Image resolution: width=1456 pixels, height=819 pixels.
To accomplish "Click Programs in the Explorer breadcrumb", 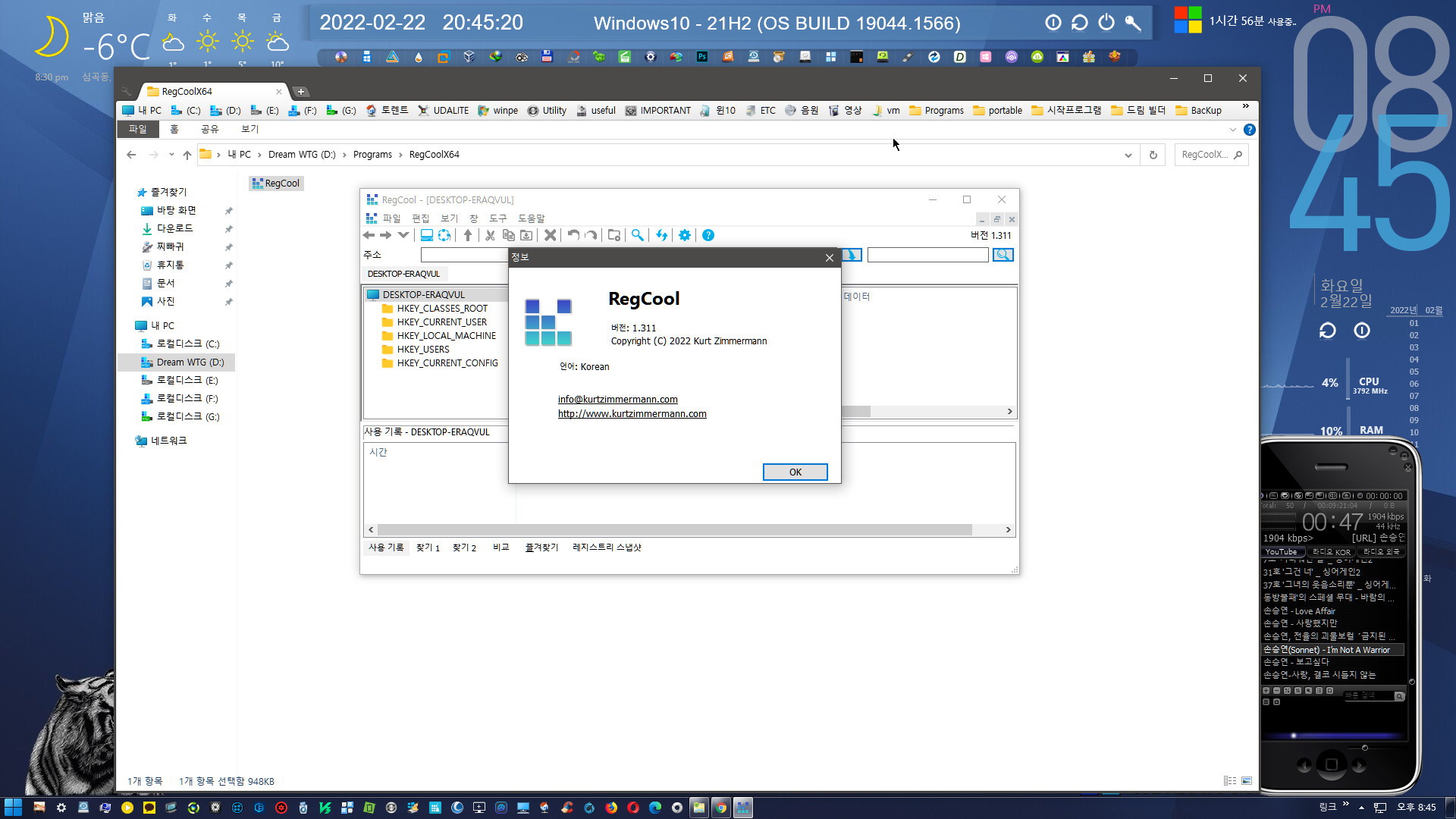I will click(x=372, y=155).
